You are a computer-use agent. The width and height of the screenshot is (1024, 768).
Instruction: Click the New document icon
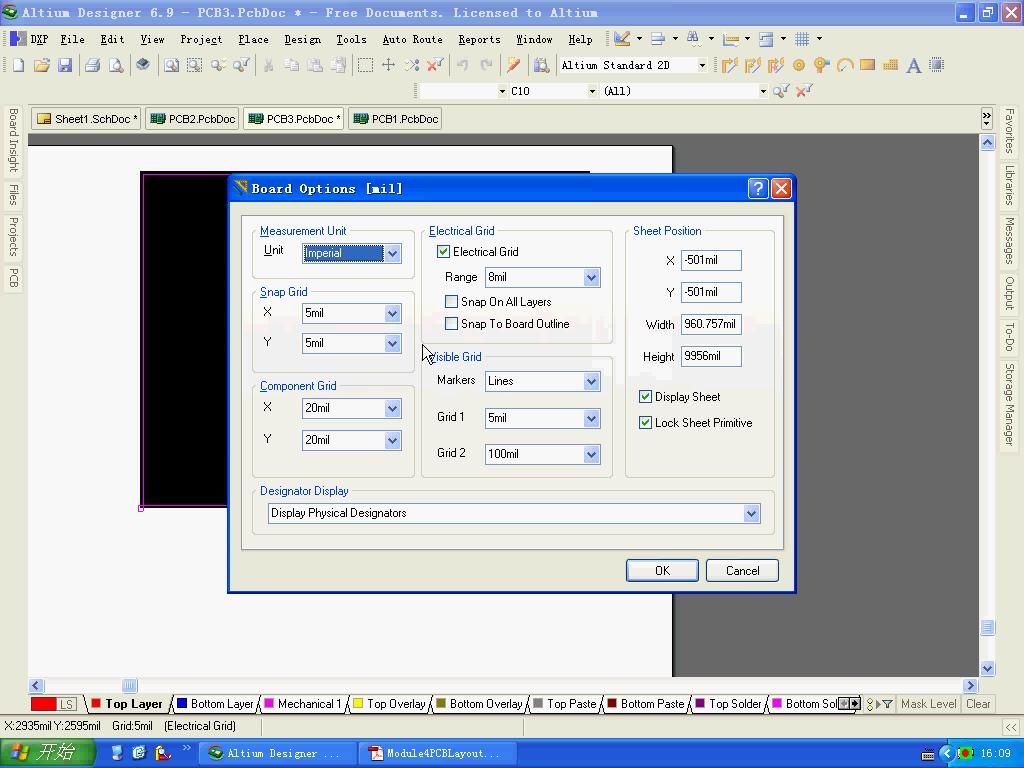[18, 65]
